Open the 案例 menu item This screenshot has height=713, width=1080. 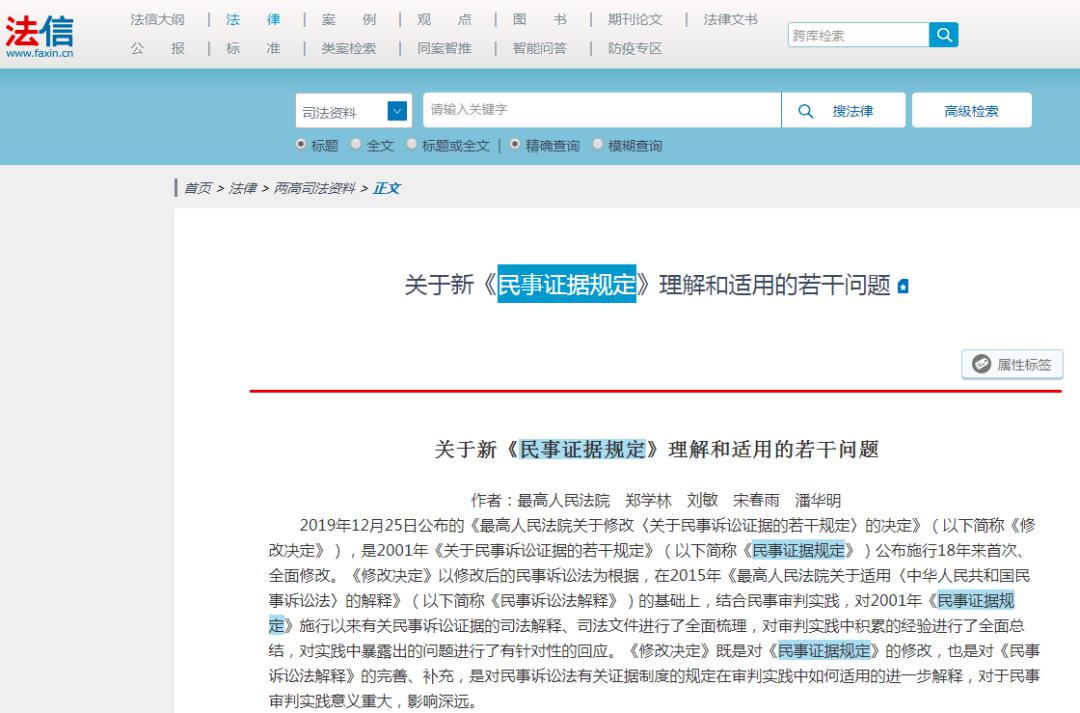[349, 19]
